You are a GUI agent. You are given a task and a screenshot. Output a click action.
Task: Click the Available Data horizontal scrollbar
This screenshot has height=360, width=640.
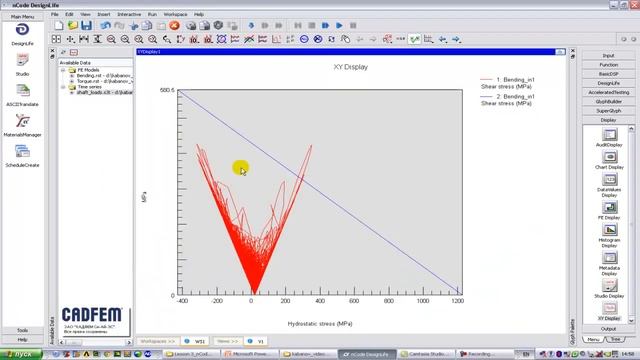[x=95, y=342]
